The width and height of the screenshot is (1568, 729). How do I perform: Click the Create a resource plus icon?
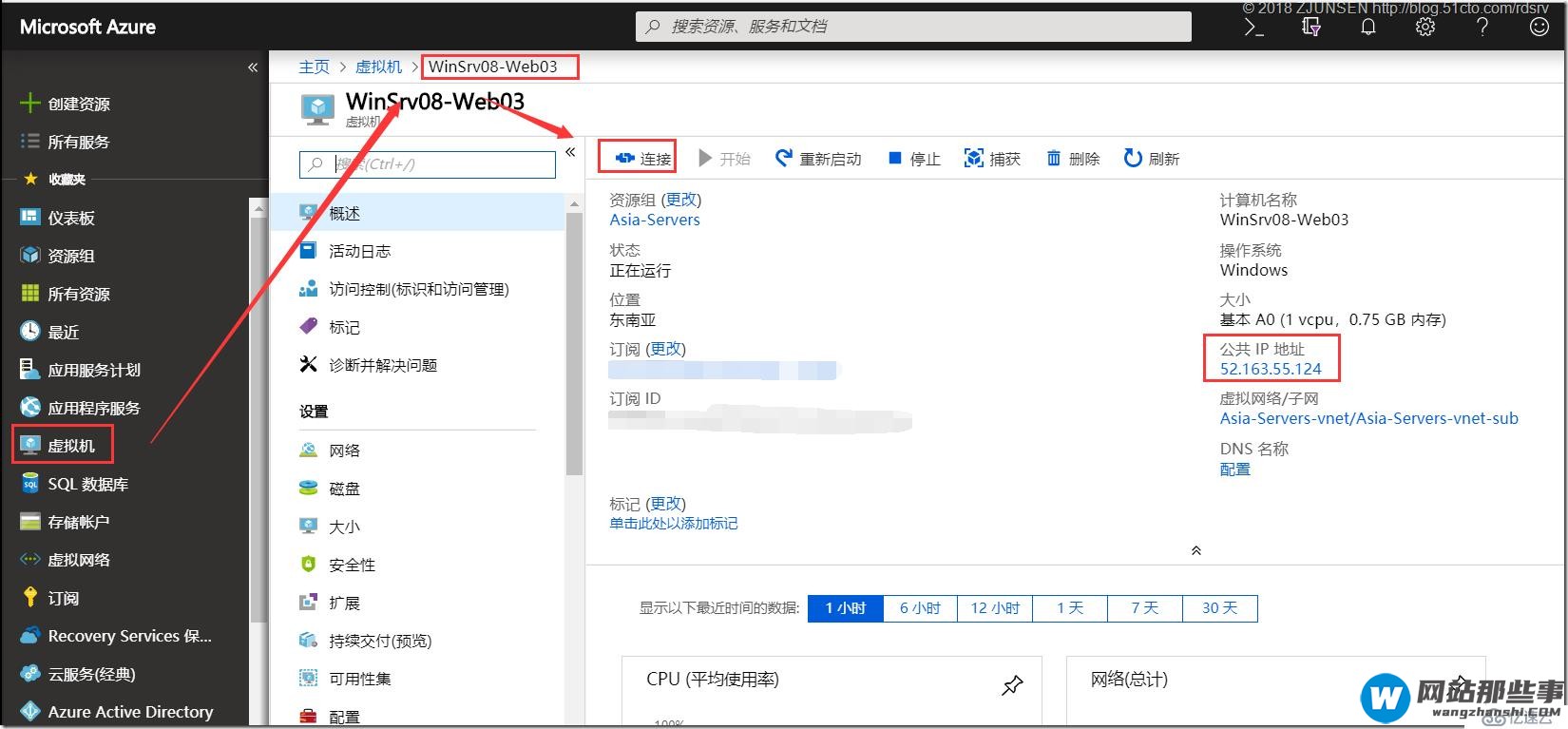(x=29, y=103)
